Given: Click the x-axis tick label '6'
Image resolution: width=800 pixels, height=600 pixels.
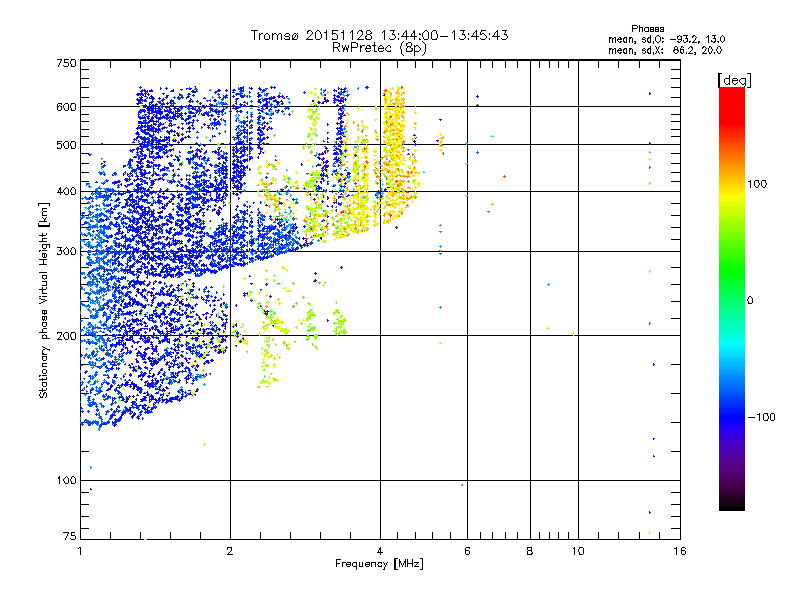Looking at the screenshot, I should (467, 551).
